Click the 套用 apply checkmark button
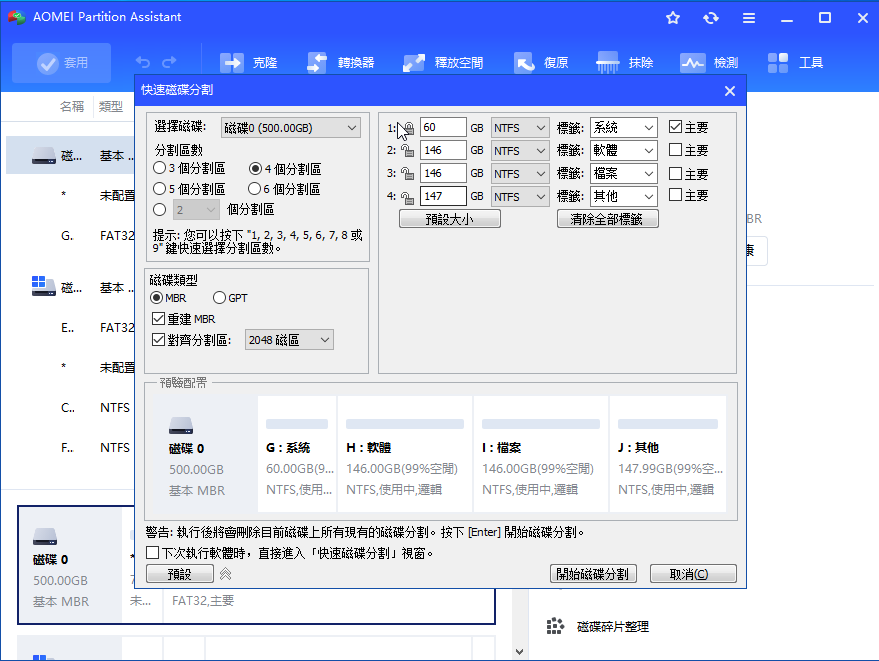 click(x=62, y=63)
